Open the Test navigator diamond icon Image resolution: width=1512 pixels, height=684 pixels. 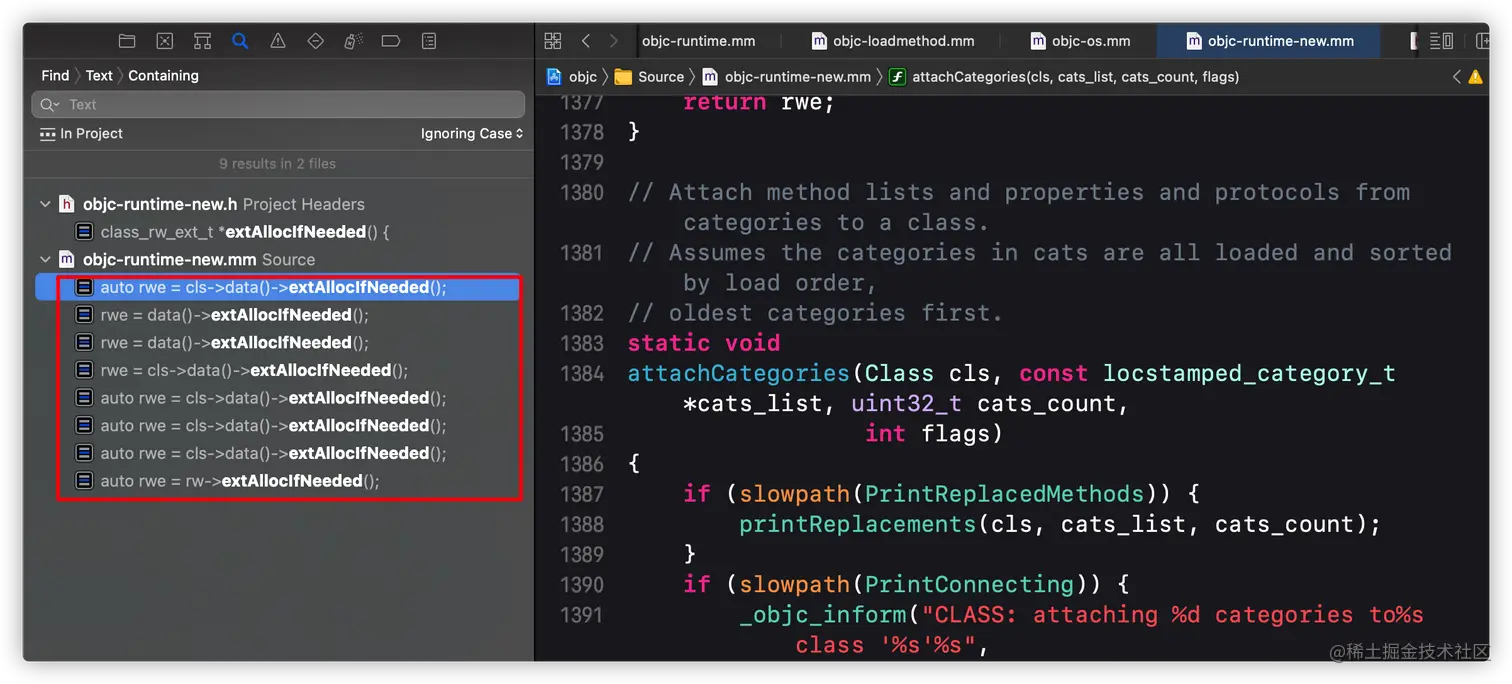point(315,41)
